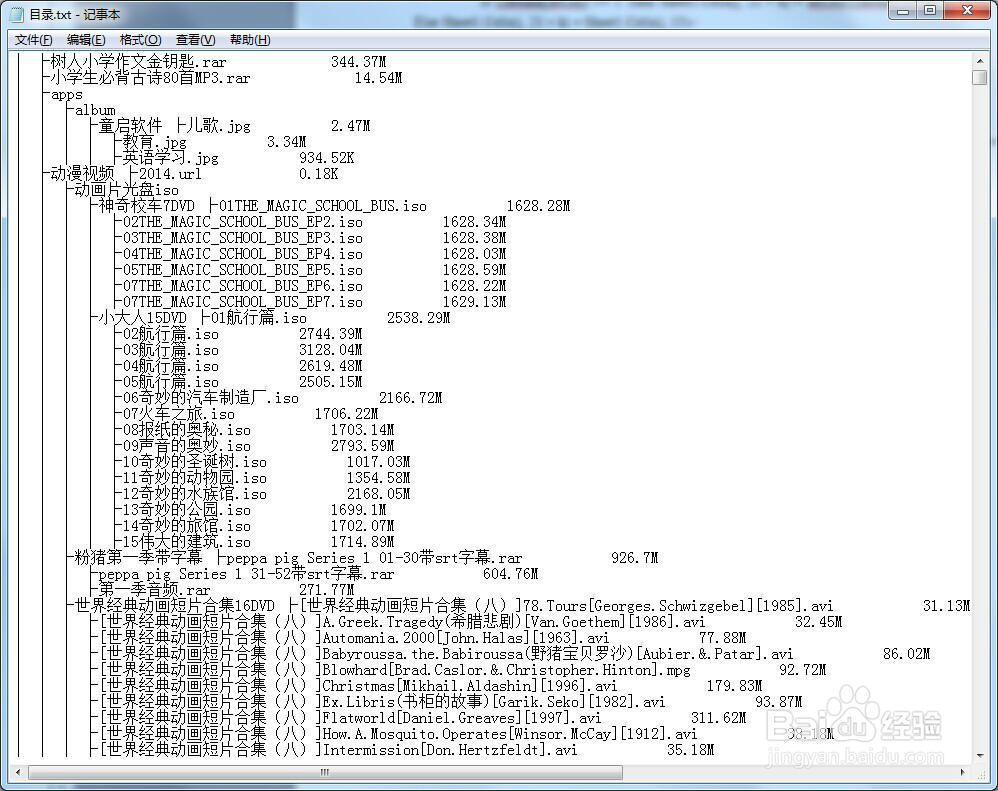Click the size value 2538.29M
The image size is (998, 791).
(419, 318)
